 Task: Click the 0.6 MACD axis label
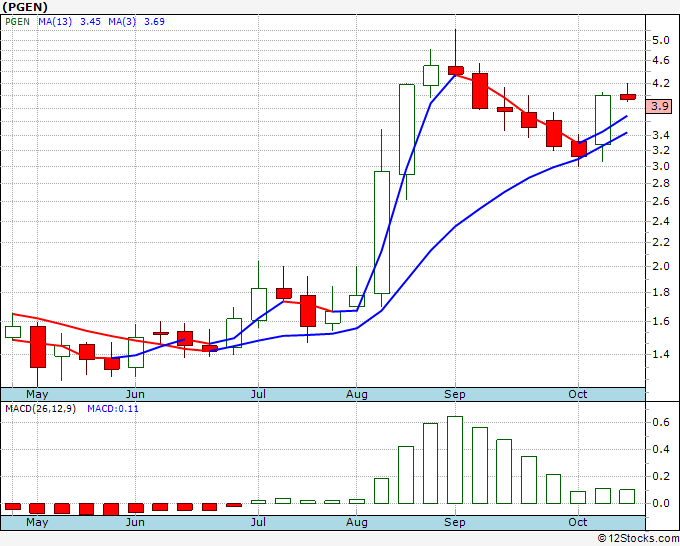pyautogui.click(x=660, y=422)
